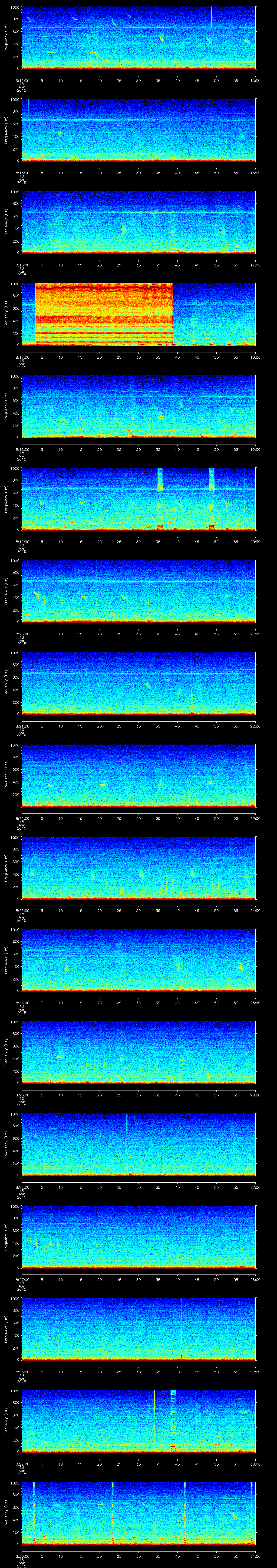Click the 8:21:00 start time label
Screen dimensions: 277x1568
pos(22,726)
